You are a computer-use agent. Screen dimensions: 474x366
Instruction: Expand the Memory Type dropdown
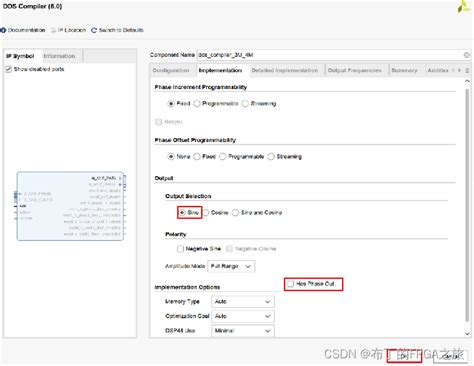tap(243, 302)
